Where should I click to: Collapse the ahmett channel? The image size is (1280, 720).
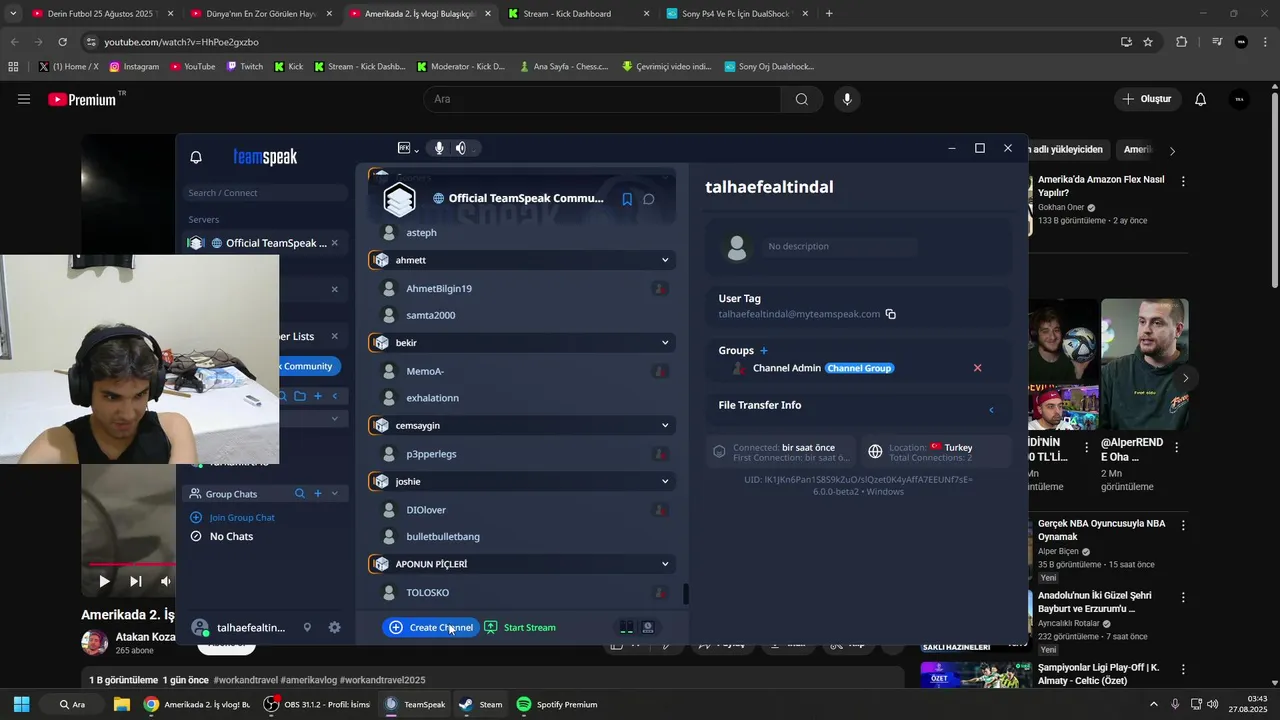click(665, 260)
